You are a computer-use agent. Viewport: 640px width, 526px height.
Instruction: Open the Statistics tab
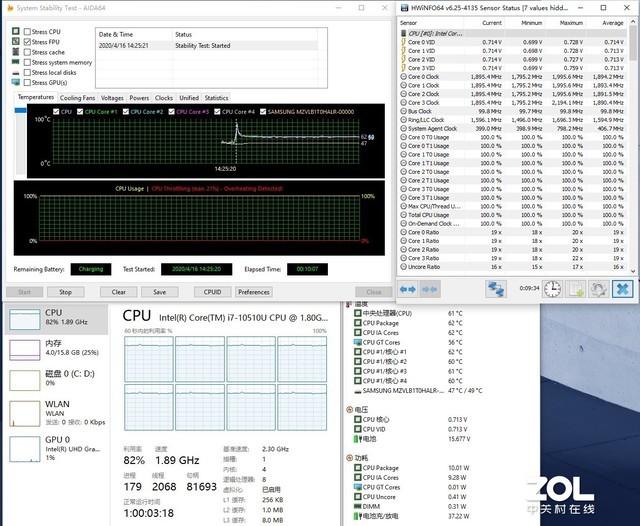(216, 98)
